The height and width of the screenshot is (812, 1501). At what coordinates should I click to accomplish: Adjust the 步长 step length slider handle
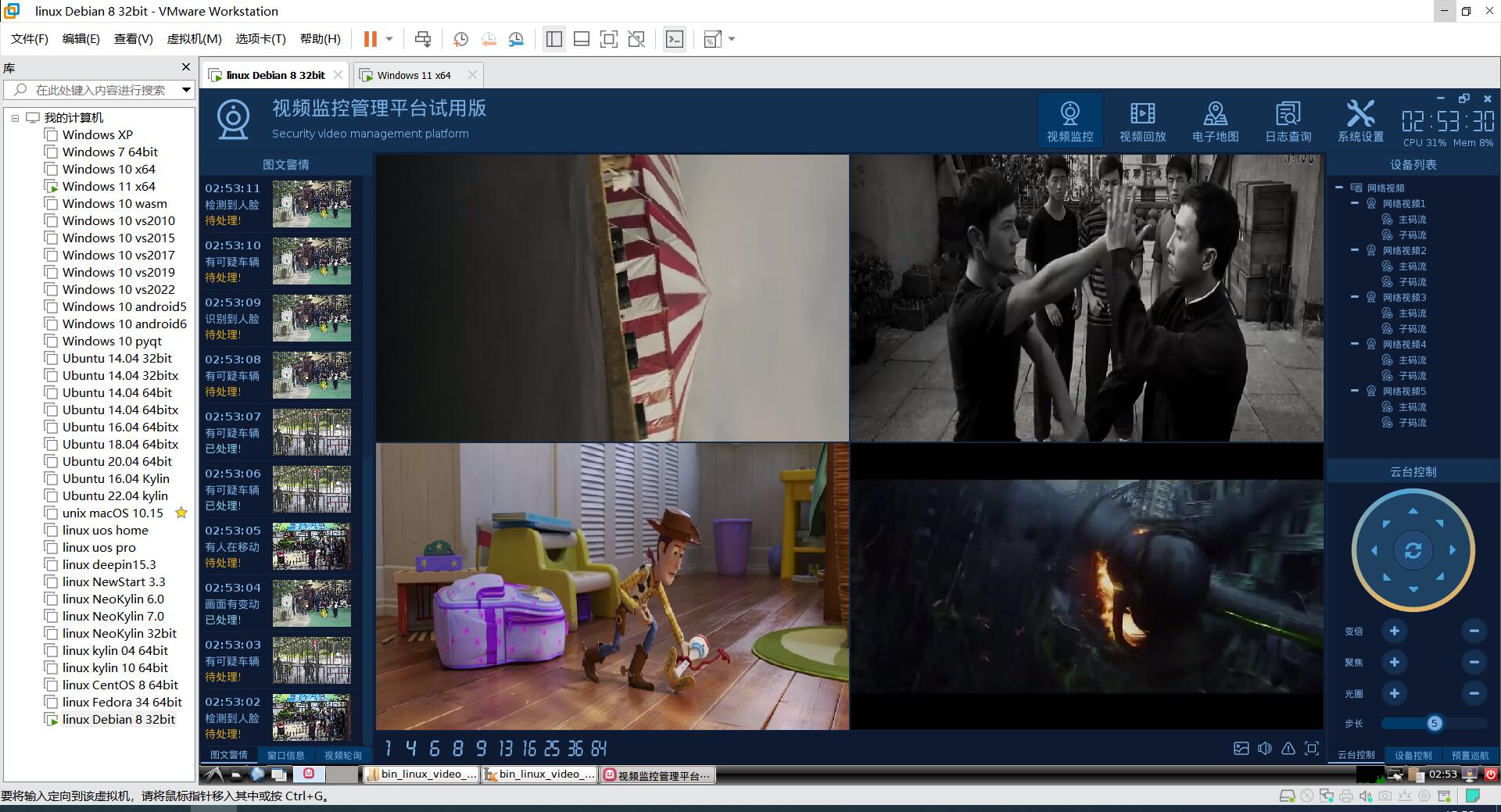[x=1434, y=724]
